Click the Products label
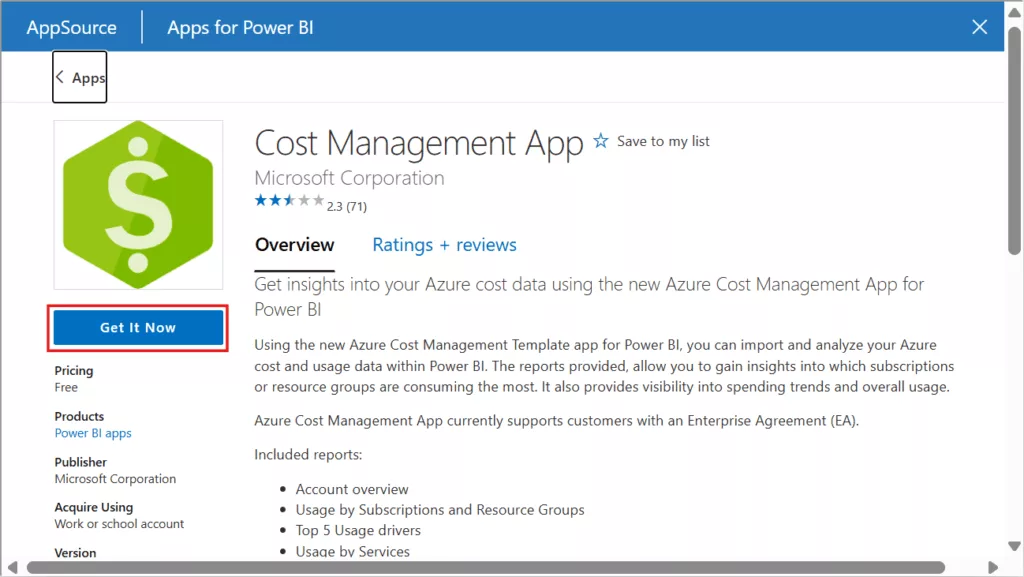The height and width of the screenshot is (577, 1024). pyautogui.click(x=79, y=416)
